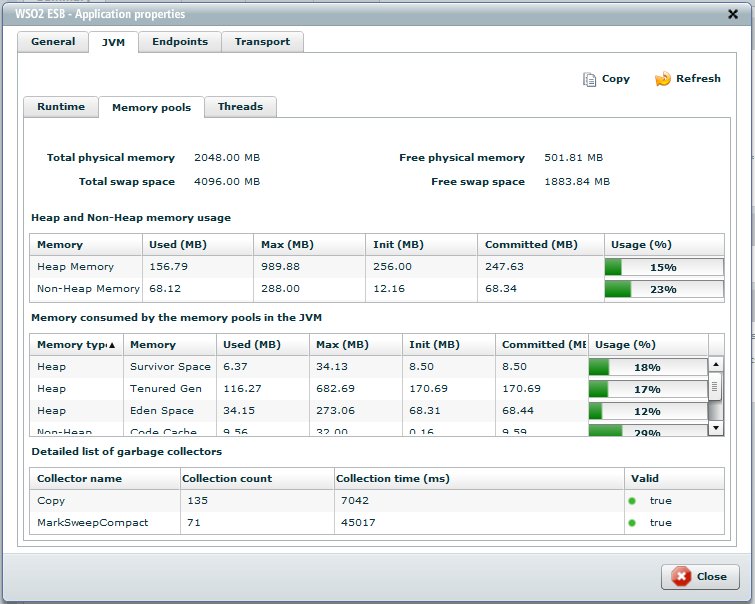Screen dimensions: 755x604
Task: Click the 4096.00 MB swap space value
Action: [x=227, y=182]
